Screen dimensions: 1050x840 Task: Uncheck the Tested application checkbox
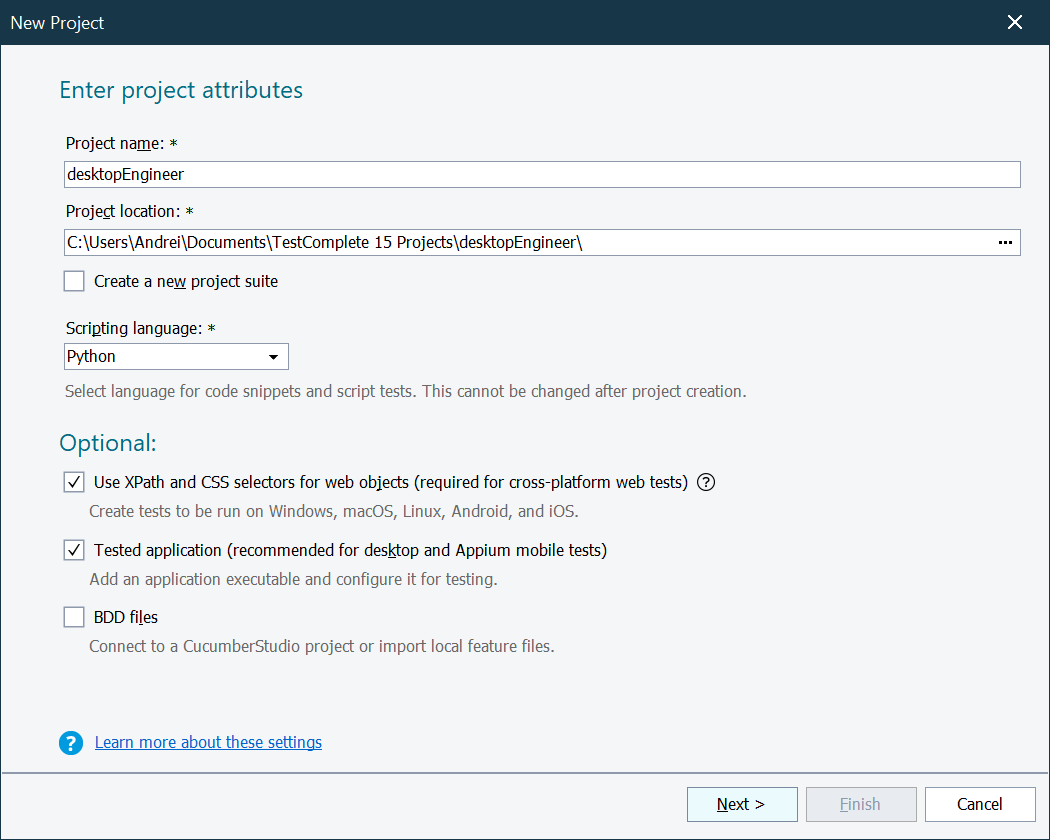click(x=74, y=550)
